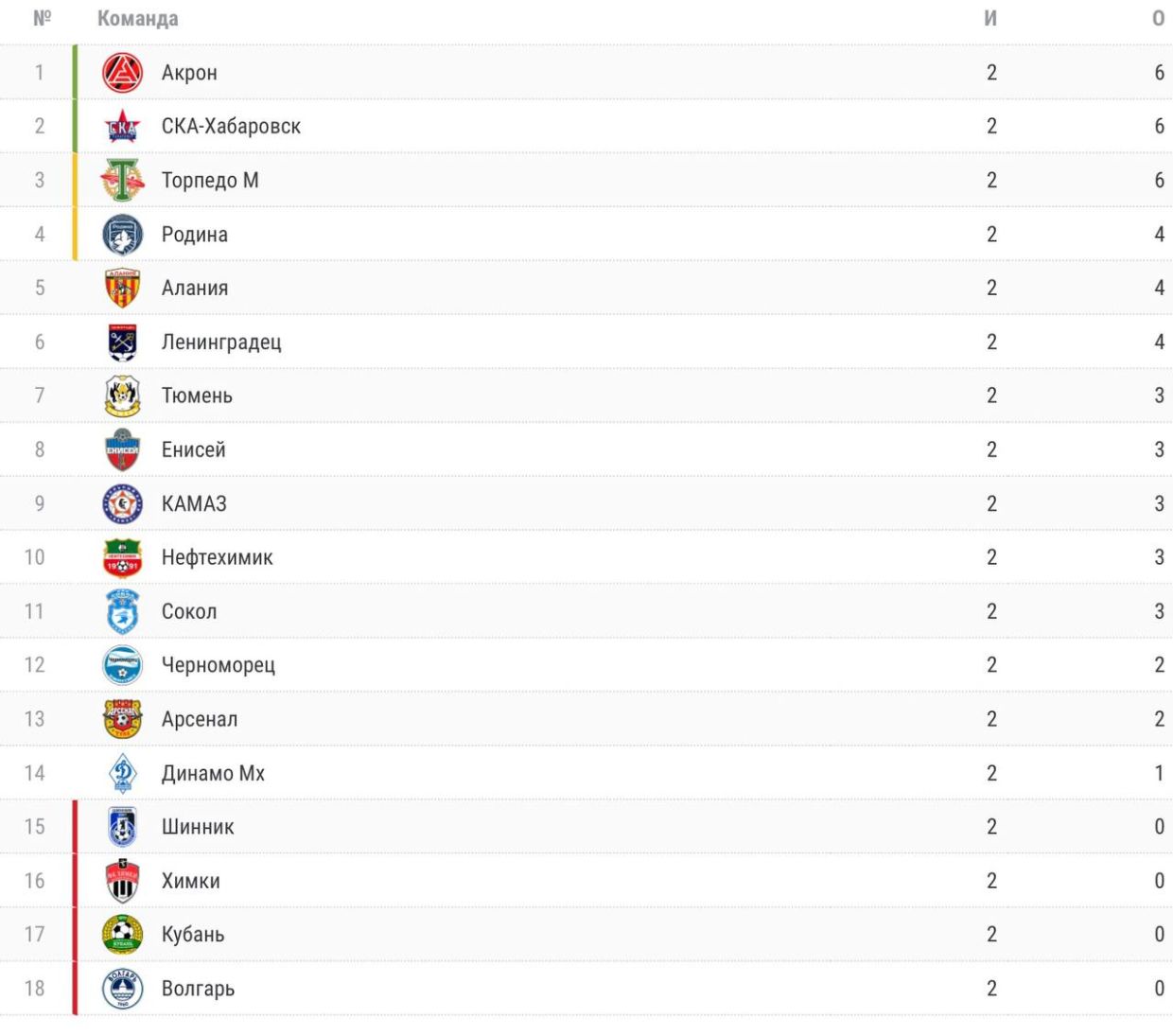Screen dimensions: 1173x1036
Task: Click the Акрон club logo
Action: [122, 73]
